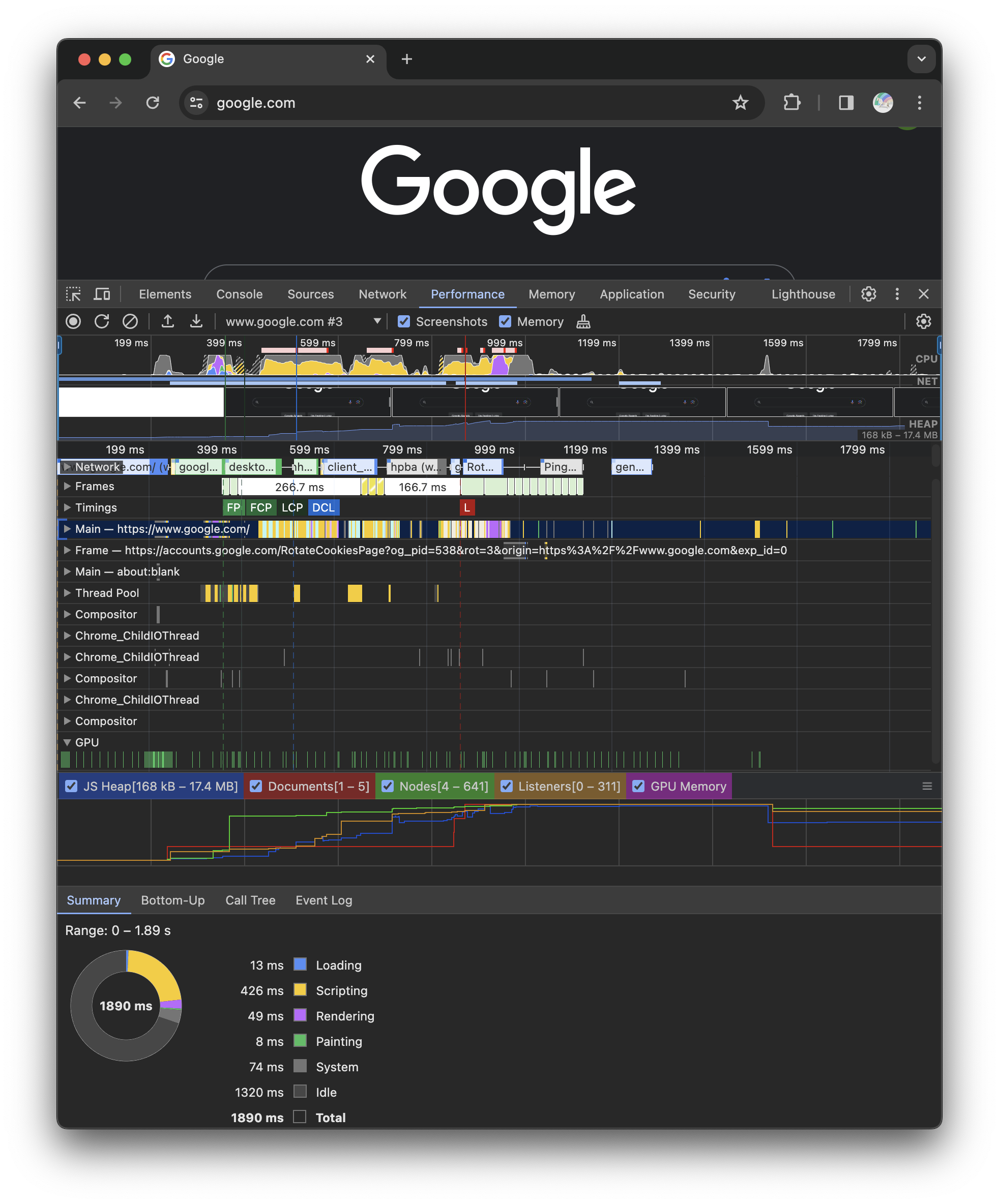Image resolution: width=999 pixels, height=1204 pixels.
Task: Open DevTools three-dot customize menu
Action: [897, 294]
